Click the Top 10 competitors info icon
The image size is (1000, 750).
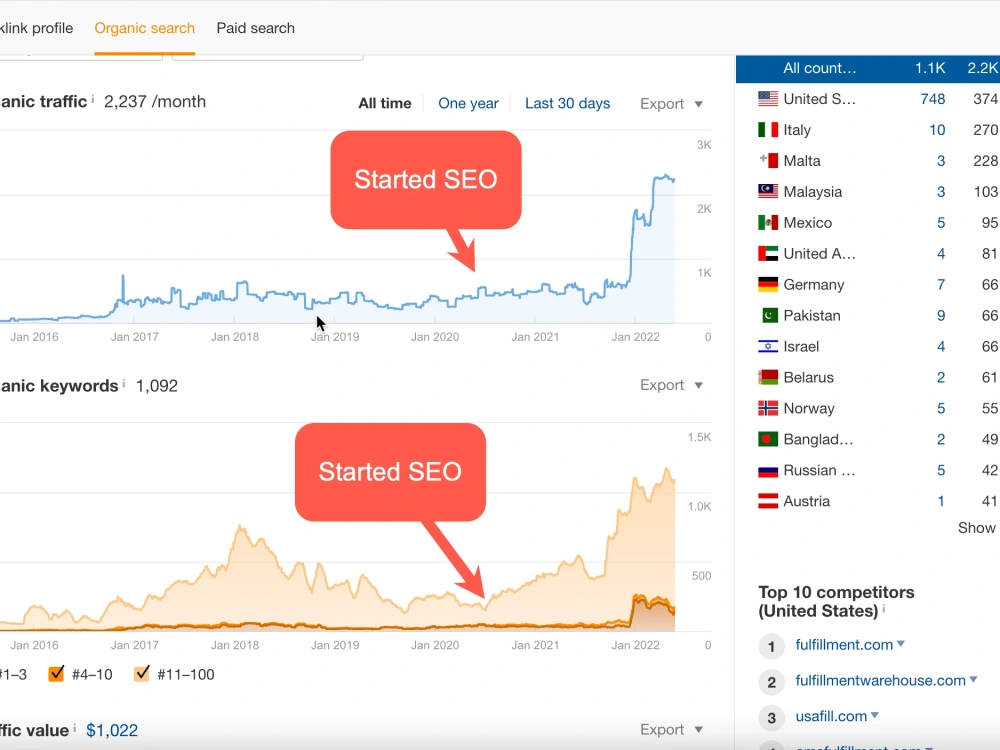[884, 610]
